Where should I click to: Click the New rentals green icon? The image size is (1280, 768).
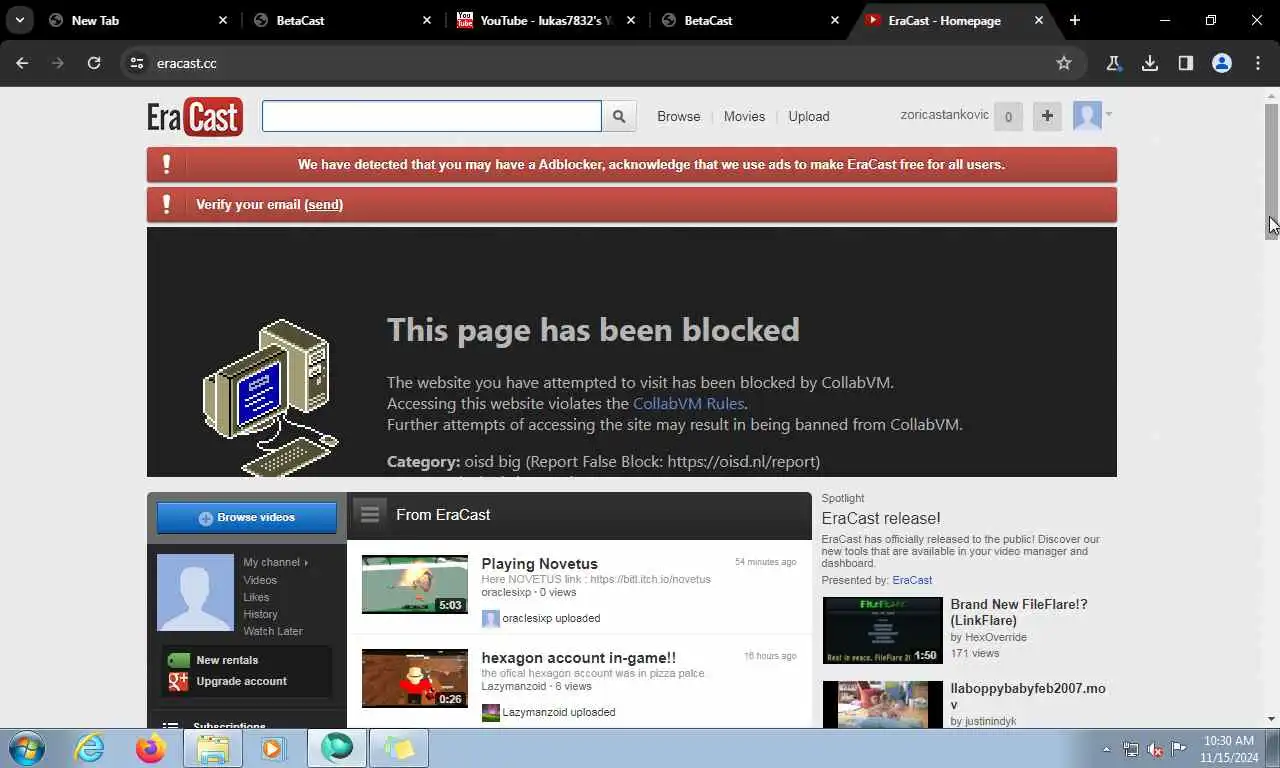click(x=179, y=660)
